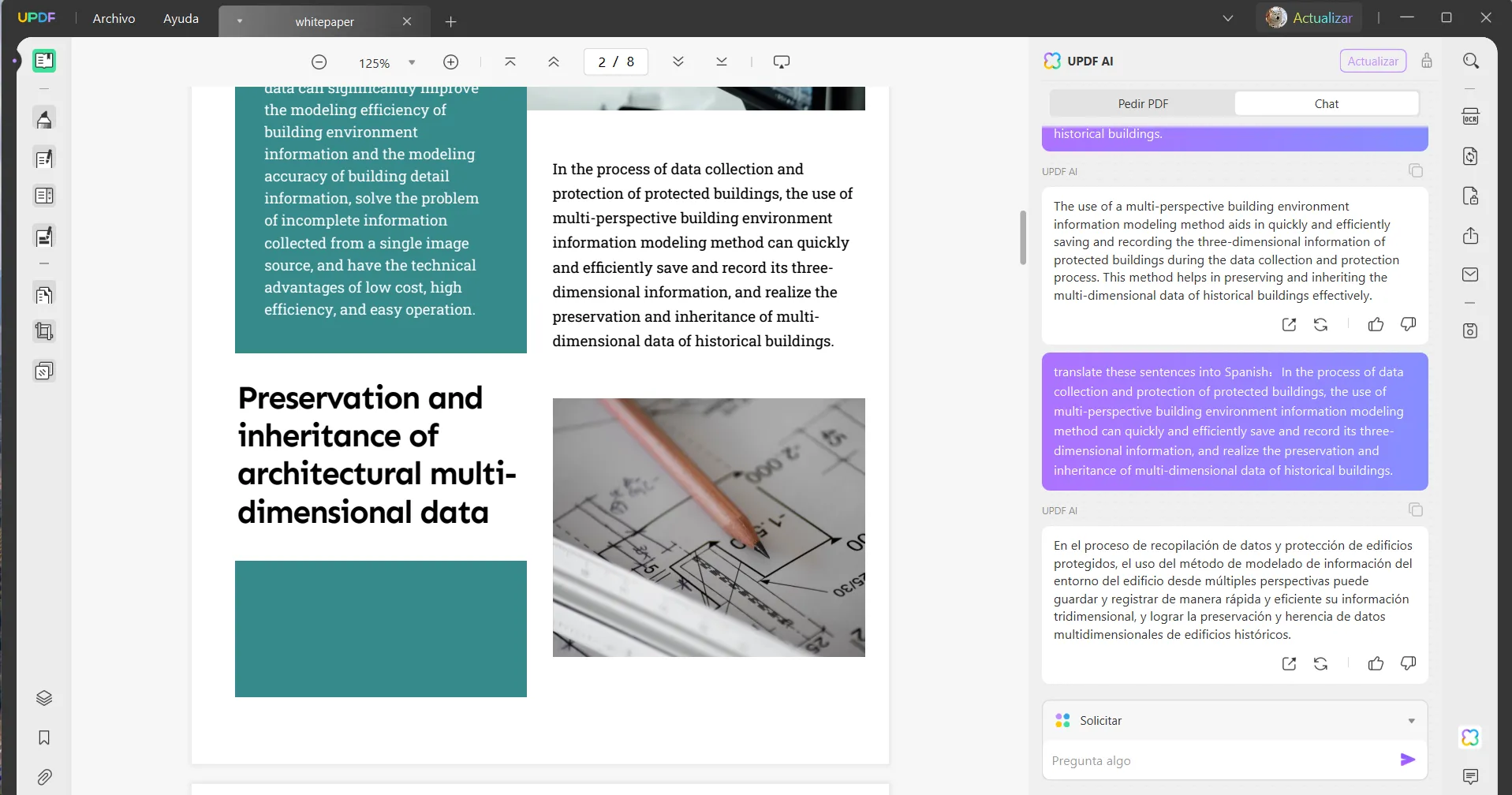Export the Spanish translation answer
Screen dimensions: 1512x795
[x=1290, y=663]
